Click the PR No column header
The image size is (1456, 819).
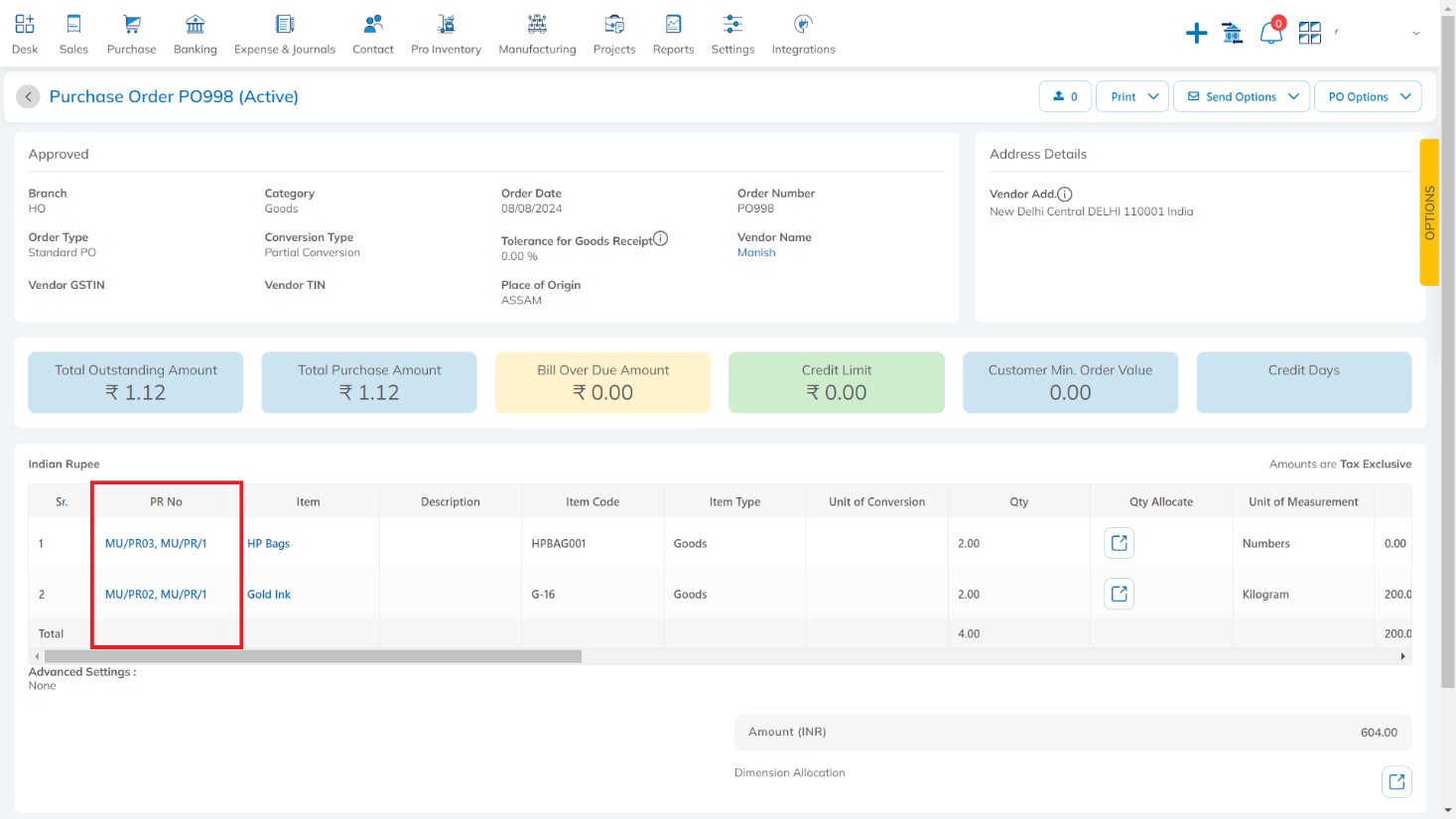pos(166,501)
